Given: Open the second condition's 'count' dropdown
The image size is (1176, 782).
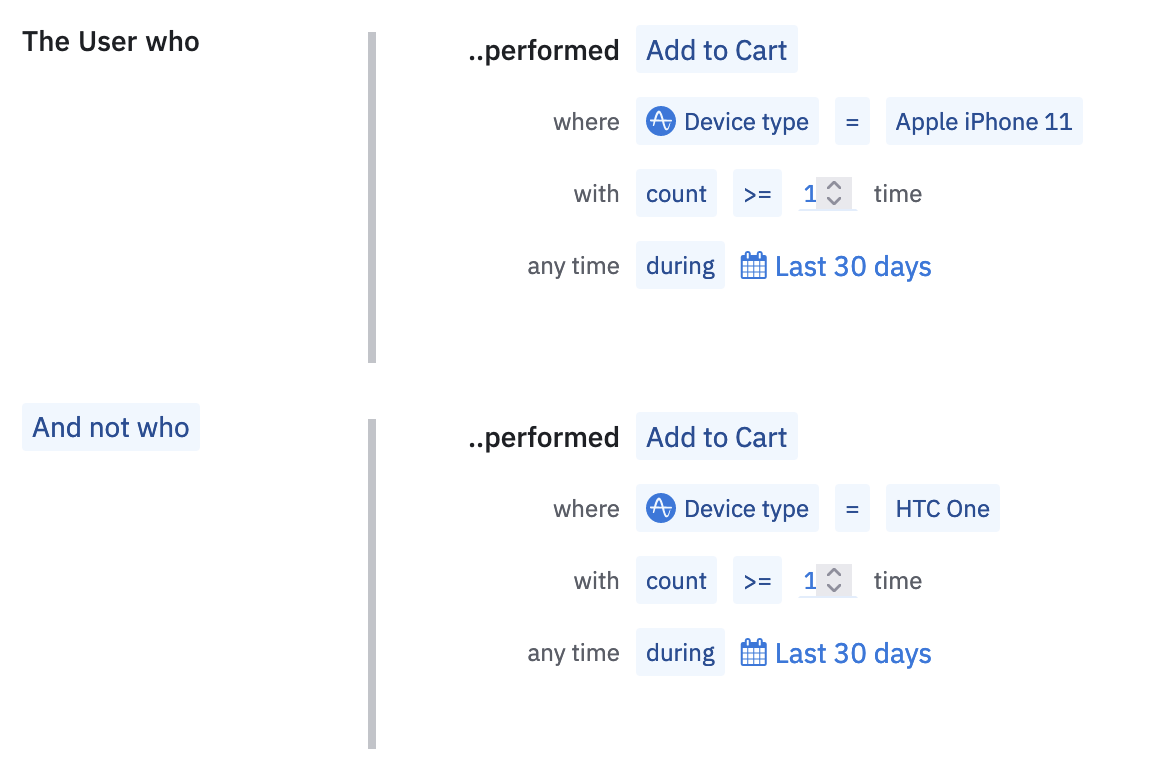Looking at the screenshot, I should coord(676,581).
